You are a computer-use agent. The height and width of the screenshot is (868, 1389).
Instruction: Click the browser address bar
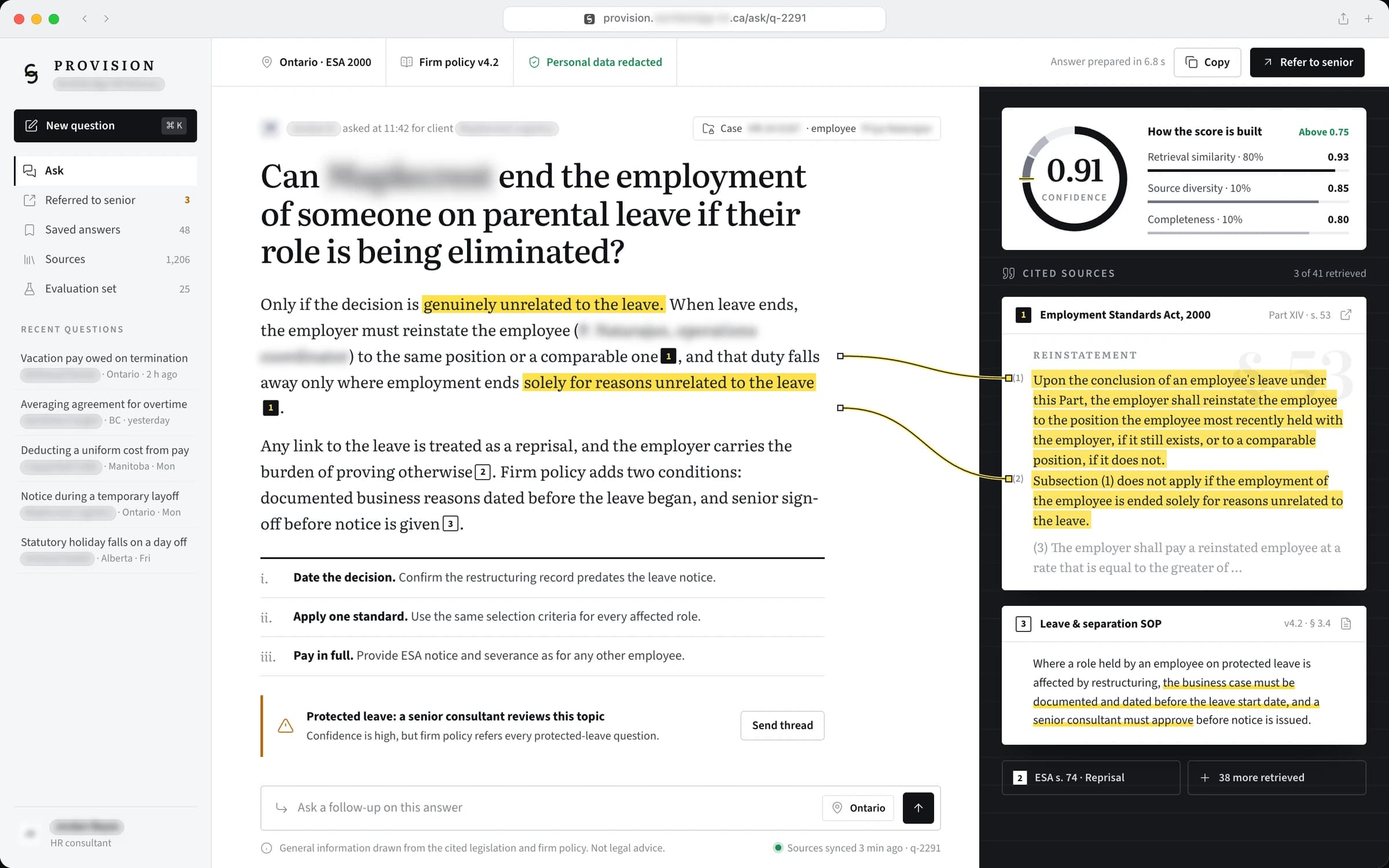click(x=694, y=19)
